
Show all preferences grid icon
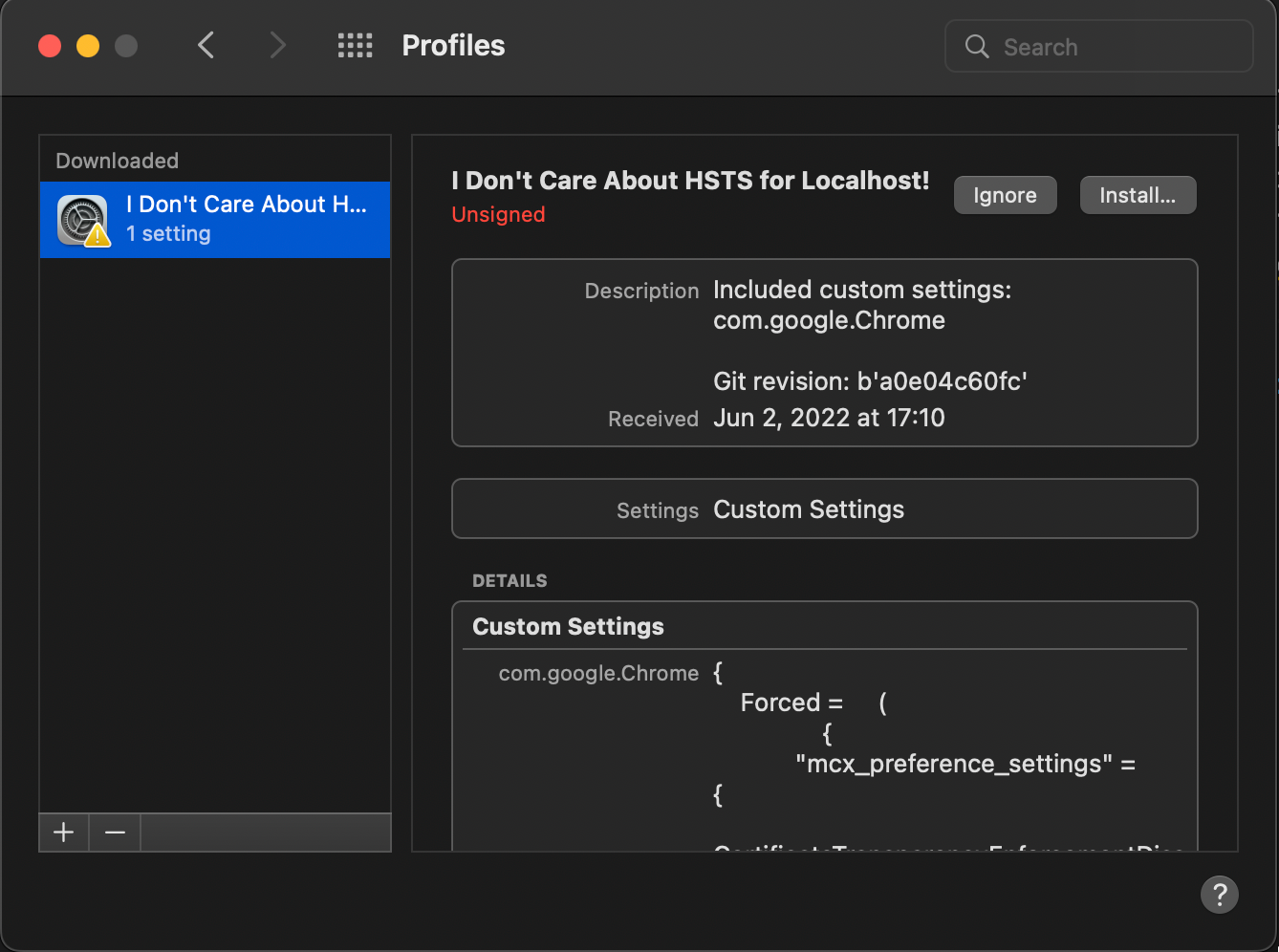pyautogui.click(x=356, y=45)
